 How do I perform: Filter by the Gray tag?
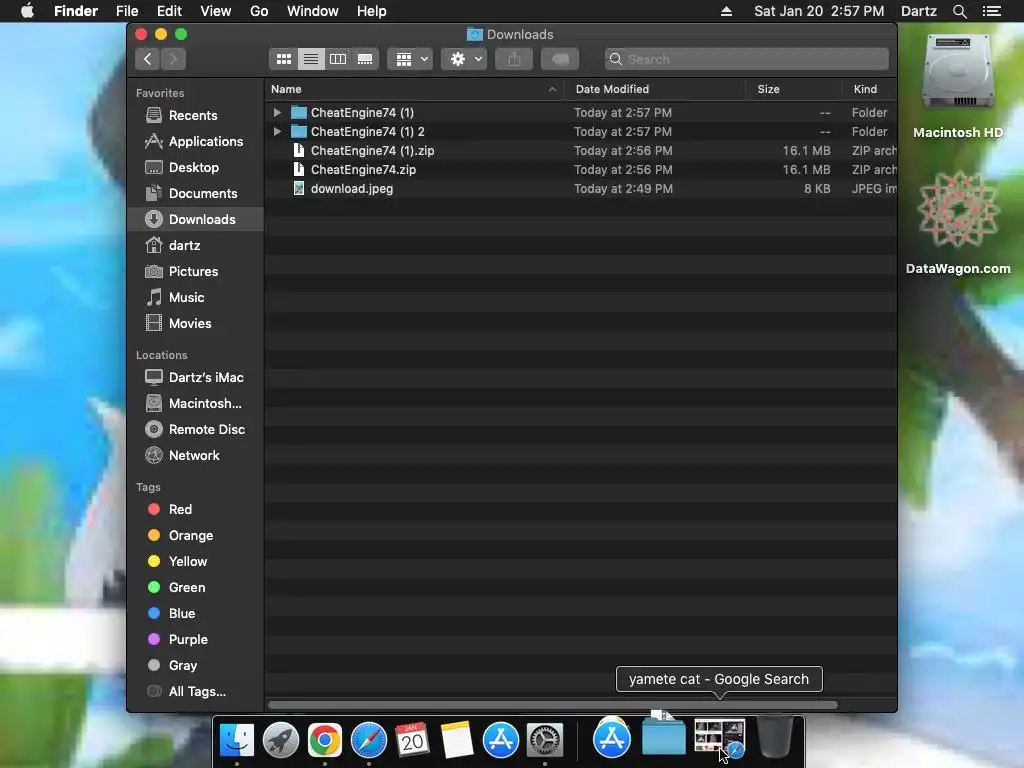click(x=195, y=665)
